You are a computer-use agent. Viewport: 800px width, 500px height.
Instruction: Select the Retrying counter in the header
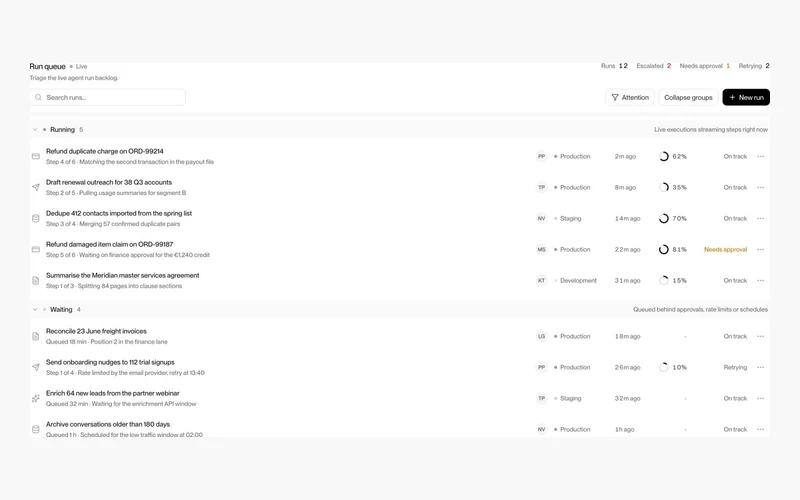point(754,66)
